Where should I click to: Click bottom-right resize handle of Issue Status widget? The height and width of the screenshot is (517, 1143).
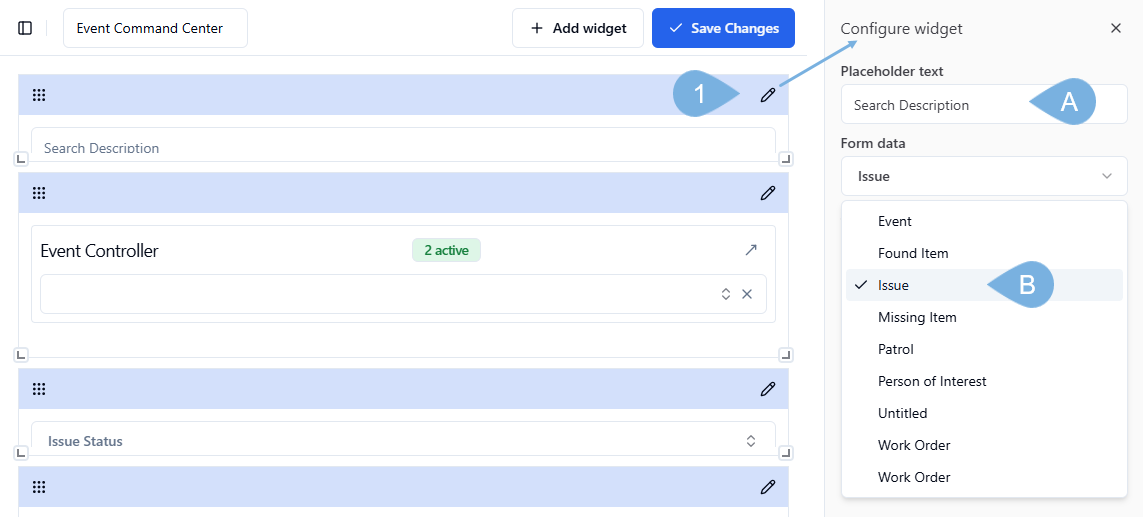786,453
